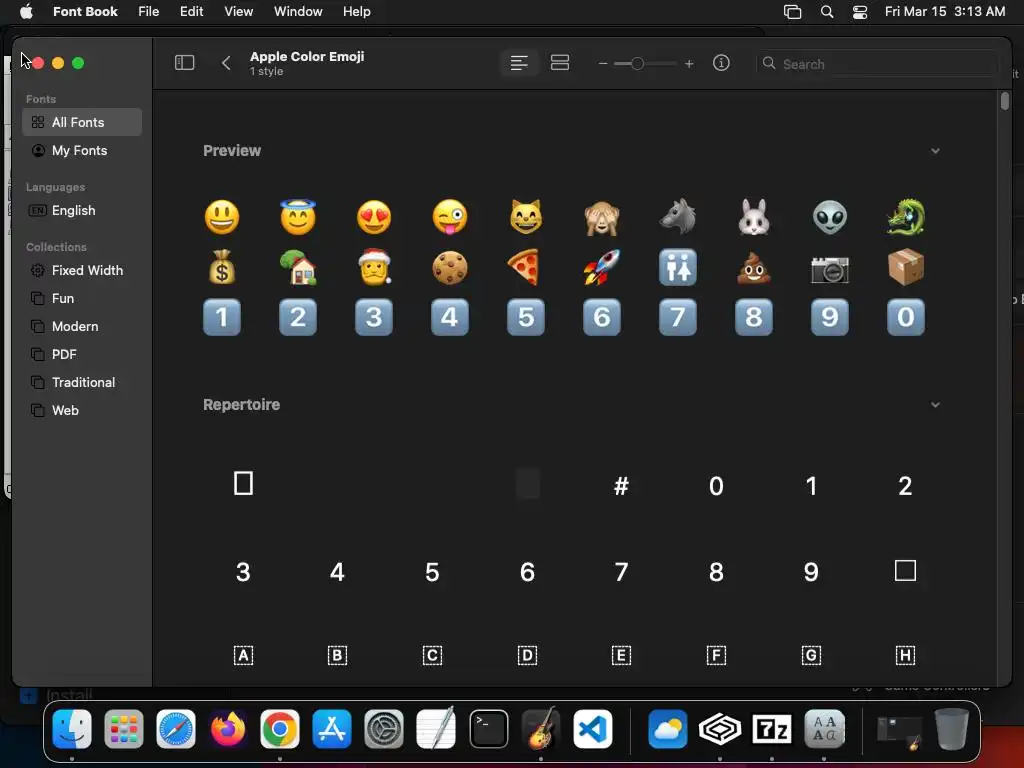Select the glyph 5 in Repertoire
1024x768 pixels.
pos(432,572)
